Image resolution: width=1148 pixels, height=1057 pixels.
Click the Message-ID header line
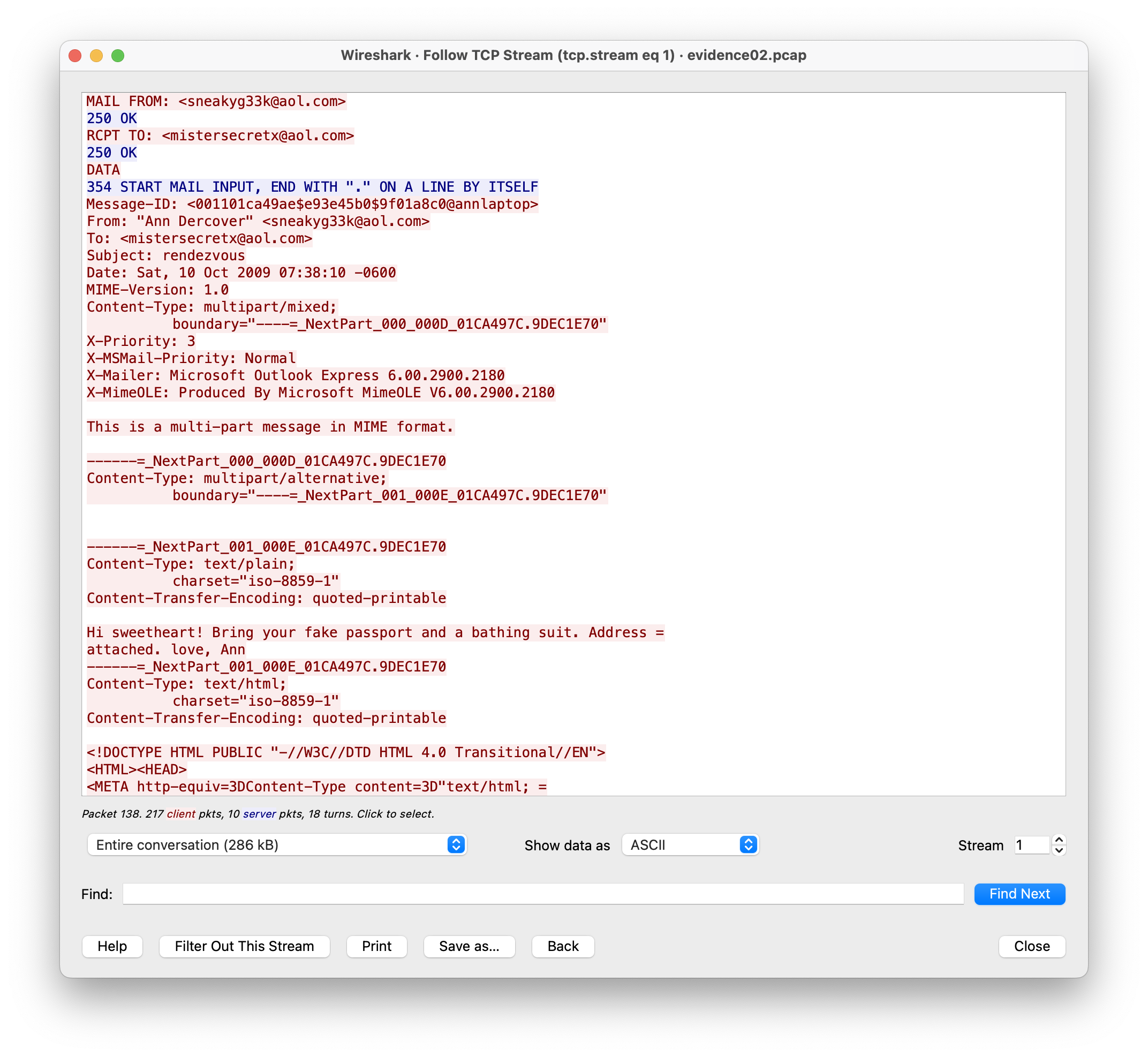312,204
